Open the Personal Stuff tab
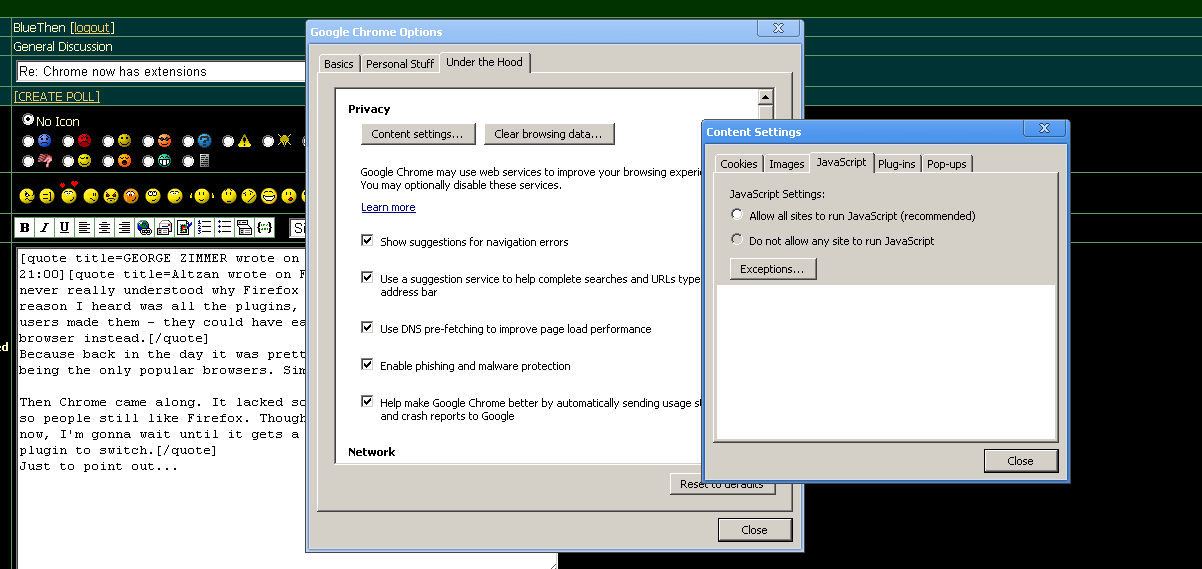The image size is (1202, 569). point(399,64)
